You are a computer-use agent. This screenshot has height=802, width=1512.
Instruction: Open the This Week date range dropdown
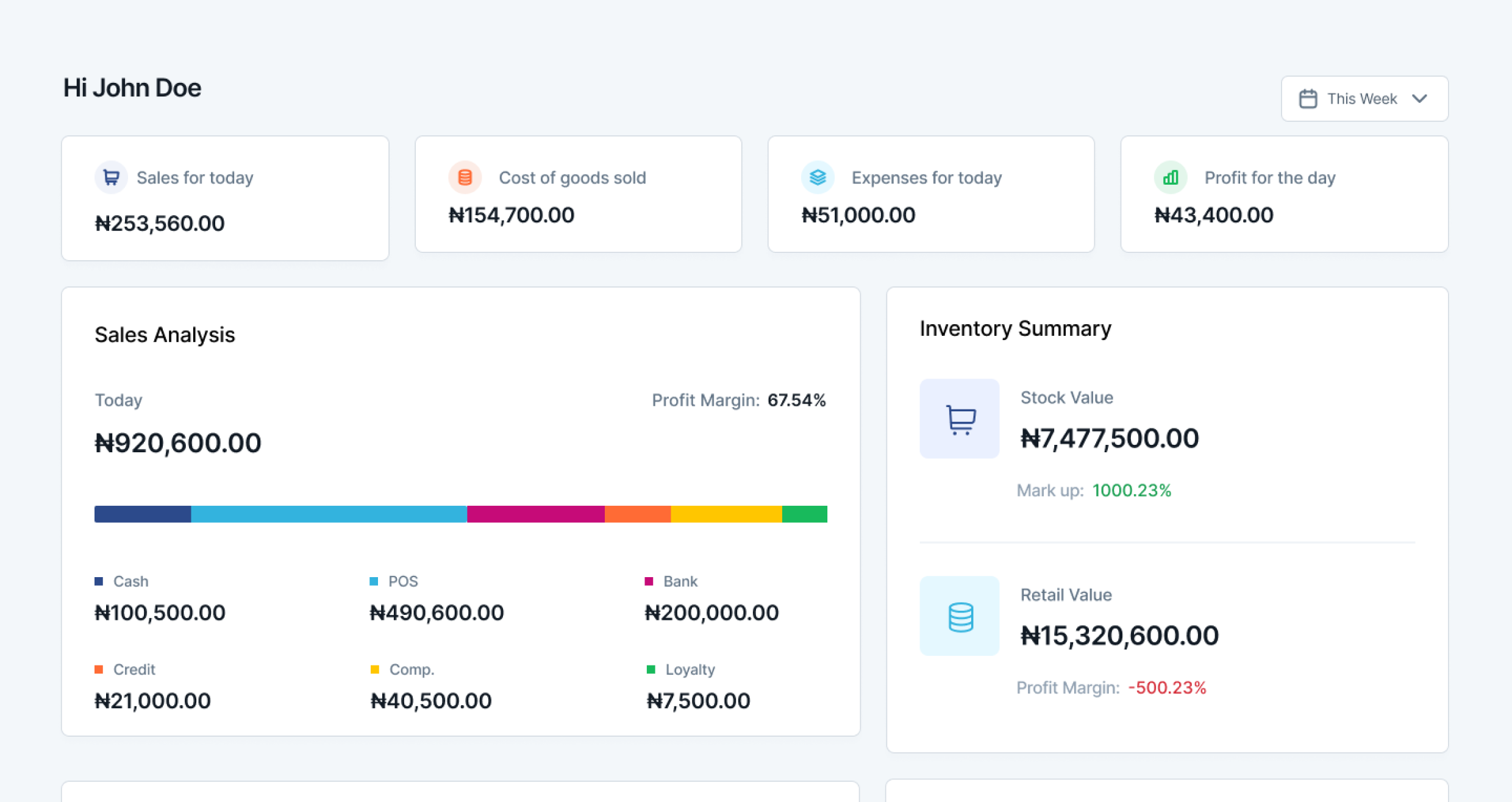pyautogui.click(x=1363, y=99)
